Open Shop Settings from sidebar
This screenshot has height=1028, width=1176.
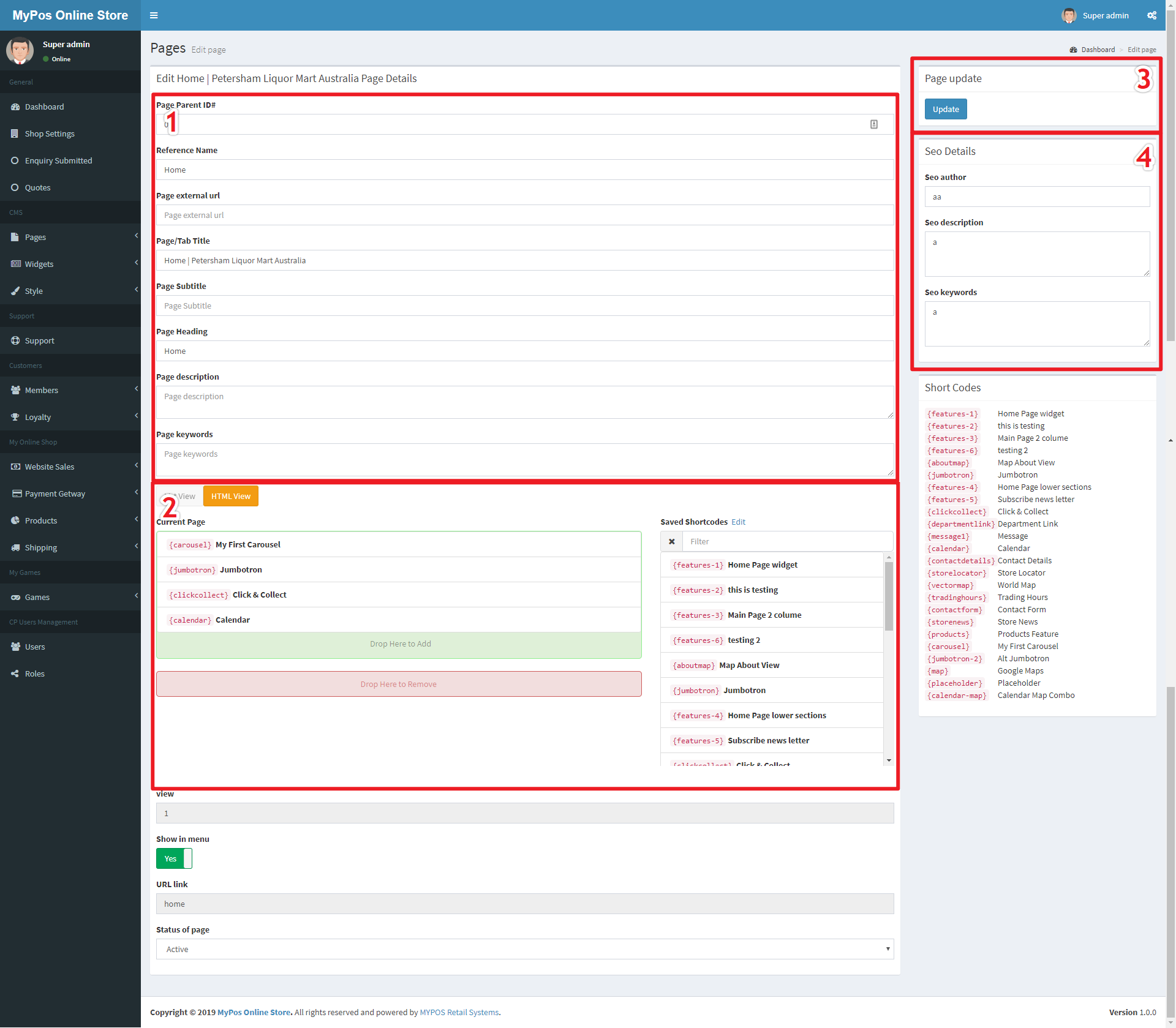pyautogui.click(x=49, y=133)
